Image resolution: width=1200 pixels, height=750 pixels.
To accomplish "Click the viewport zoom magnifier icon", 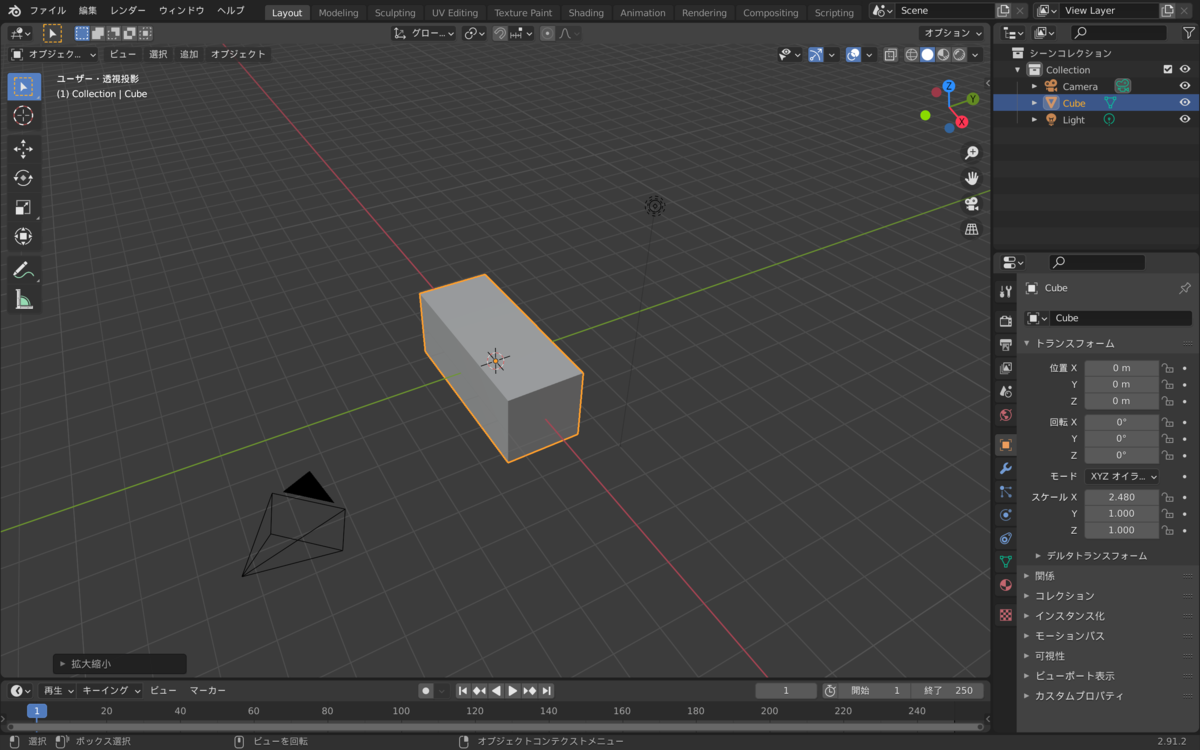I will click(971, 153).
